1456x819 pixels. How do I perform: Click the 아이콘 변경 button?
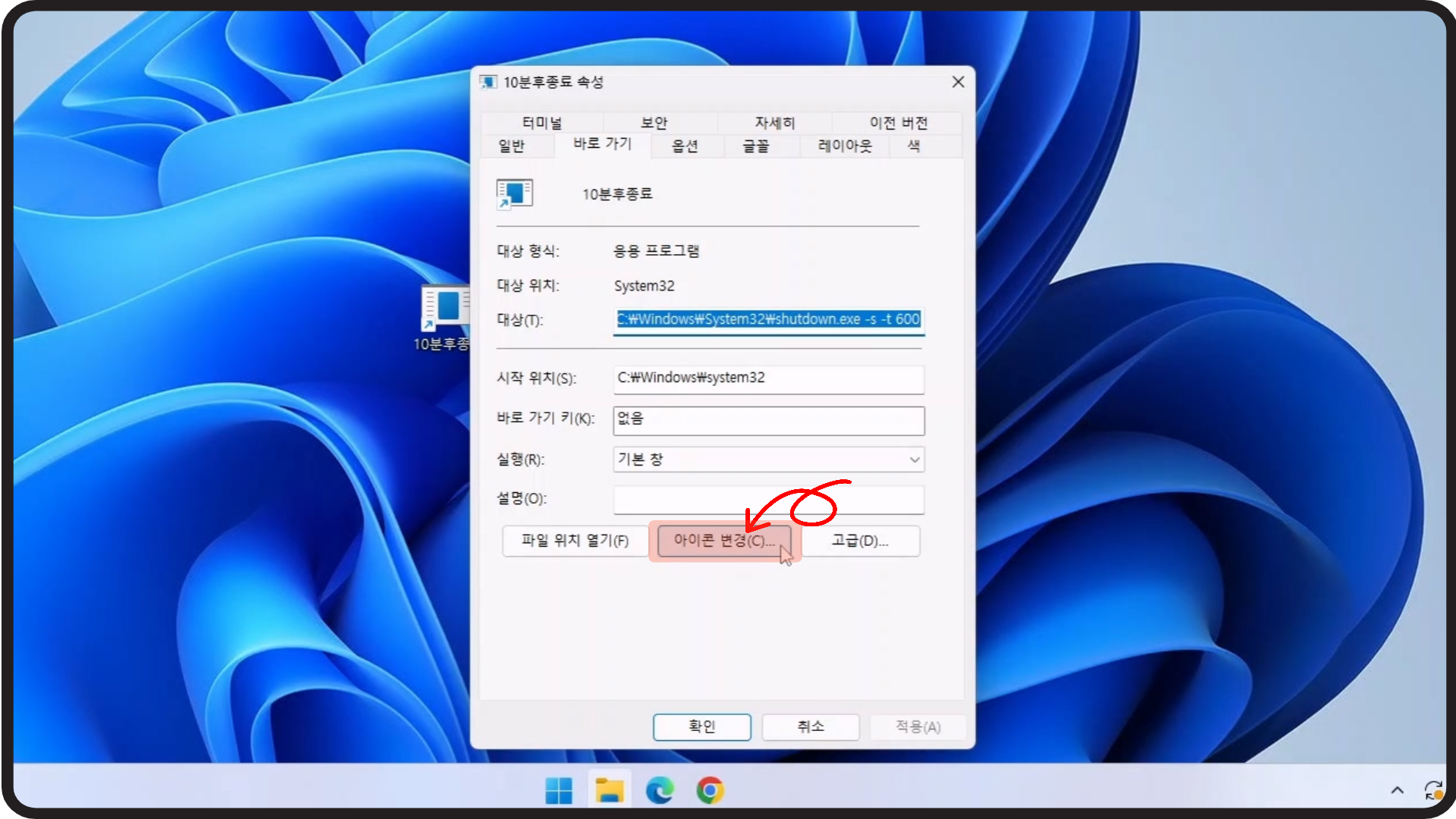click(x=723, y=541)
